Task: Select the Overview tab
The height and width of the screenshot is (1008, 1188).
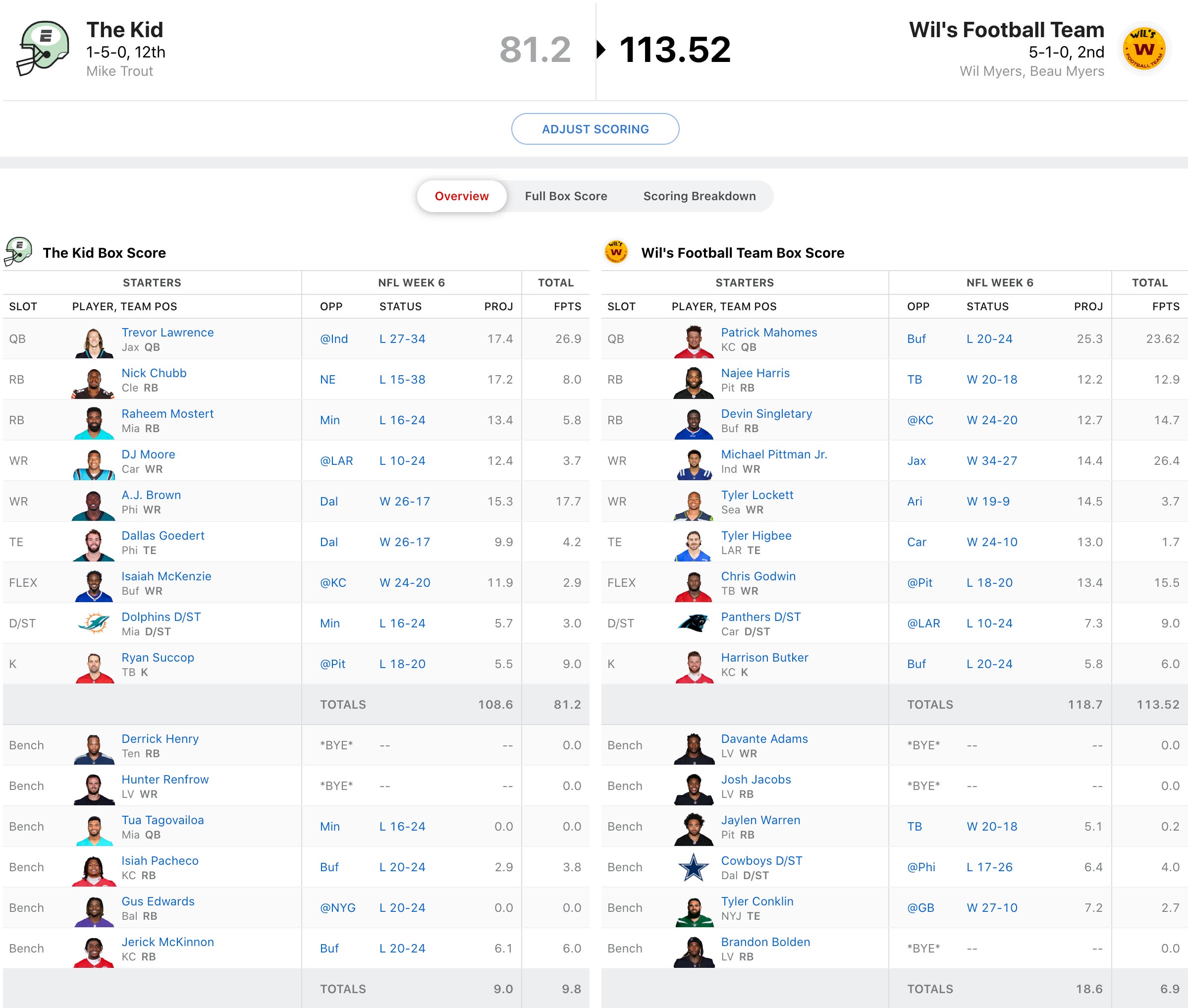Action: coord(462,196)
